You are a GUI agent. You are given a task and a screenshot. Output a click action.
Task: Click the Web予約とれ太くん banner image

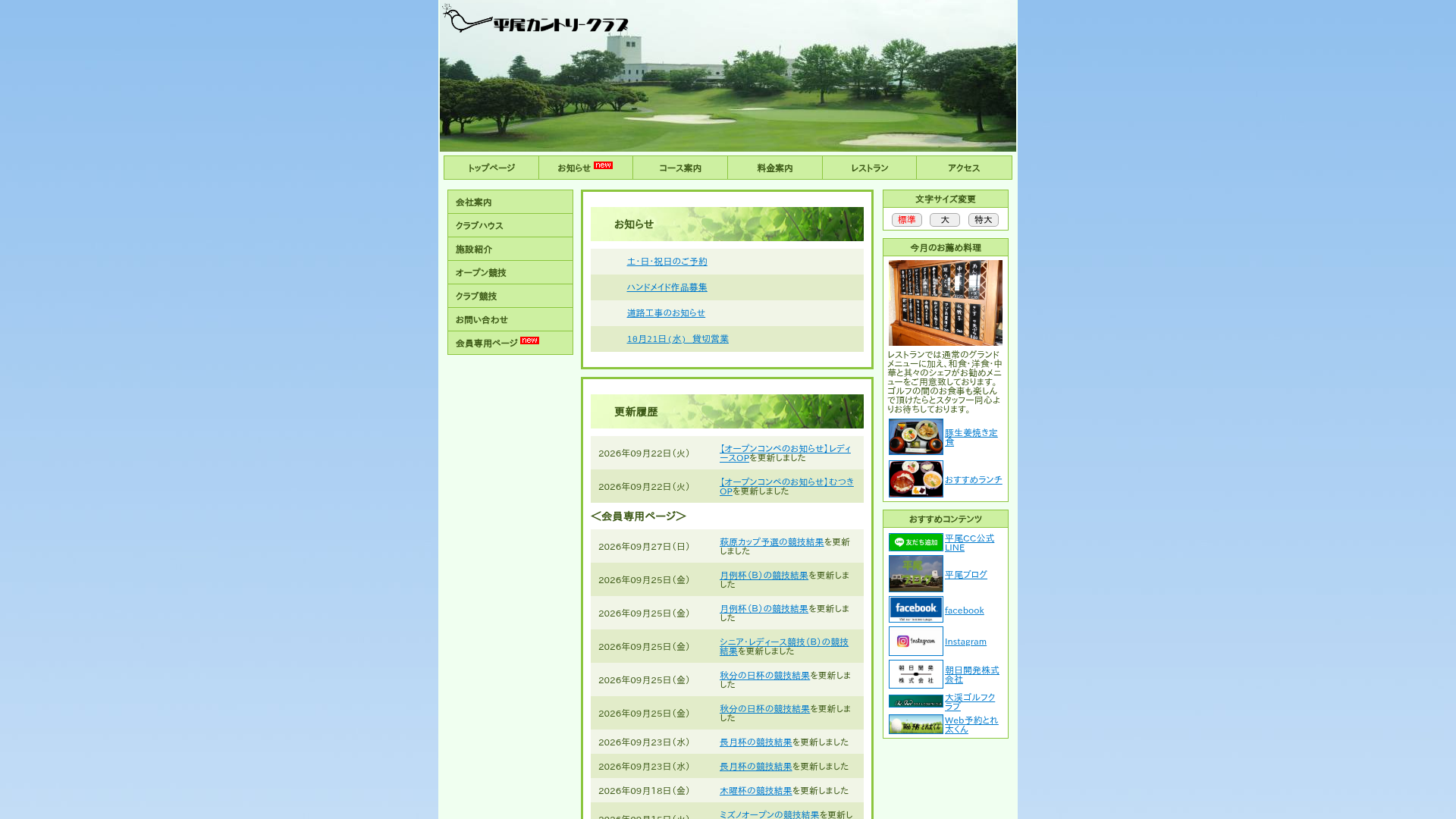916,724
